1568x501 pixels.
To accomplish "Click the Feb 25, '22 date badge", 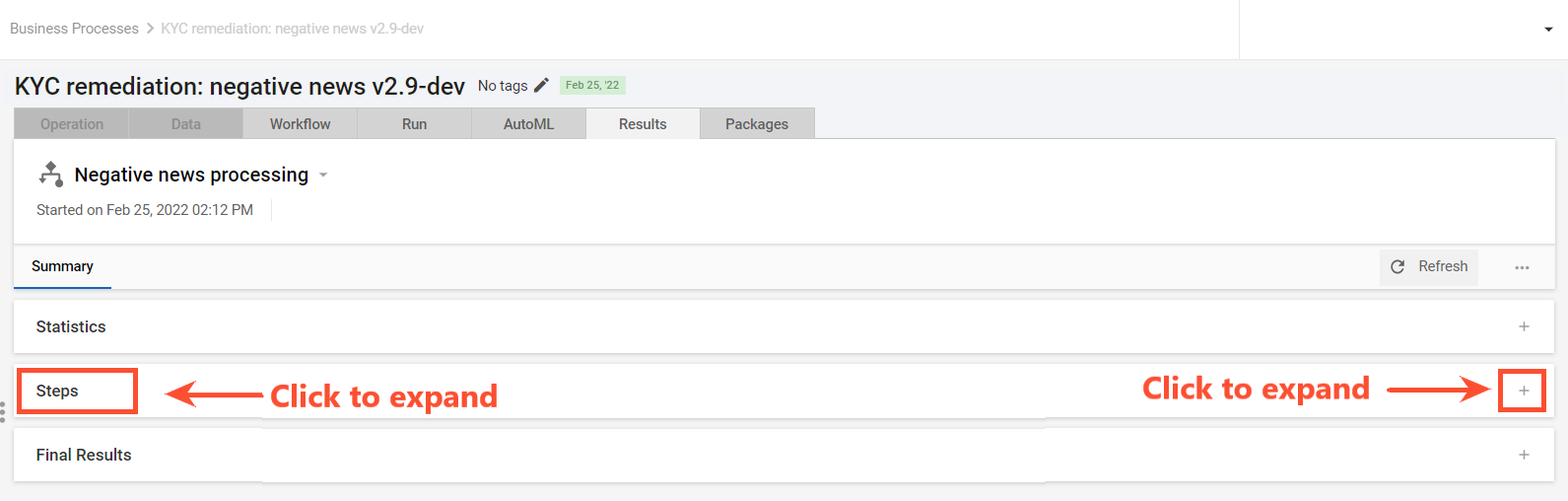I will pyautogui.click(x=592, y=86).
